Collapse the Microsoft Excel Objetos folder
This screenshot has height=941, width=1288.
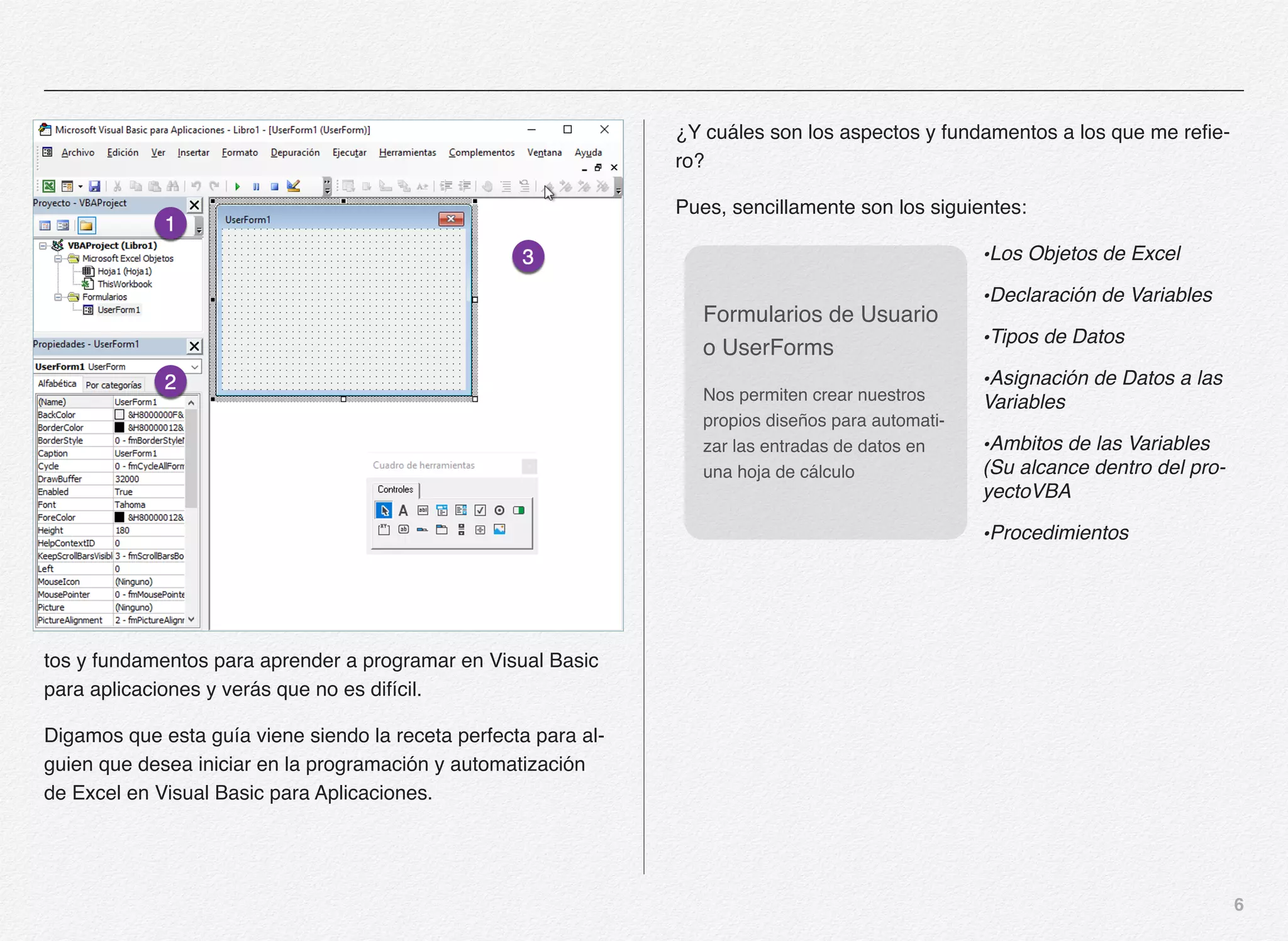(58, 259)
